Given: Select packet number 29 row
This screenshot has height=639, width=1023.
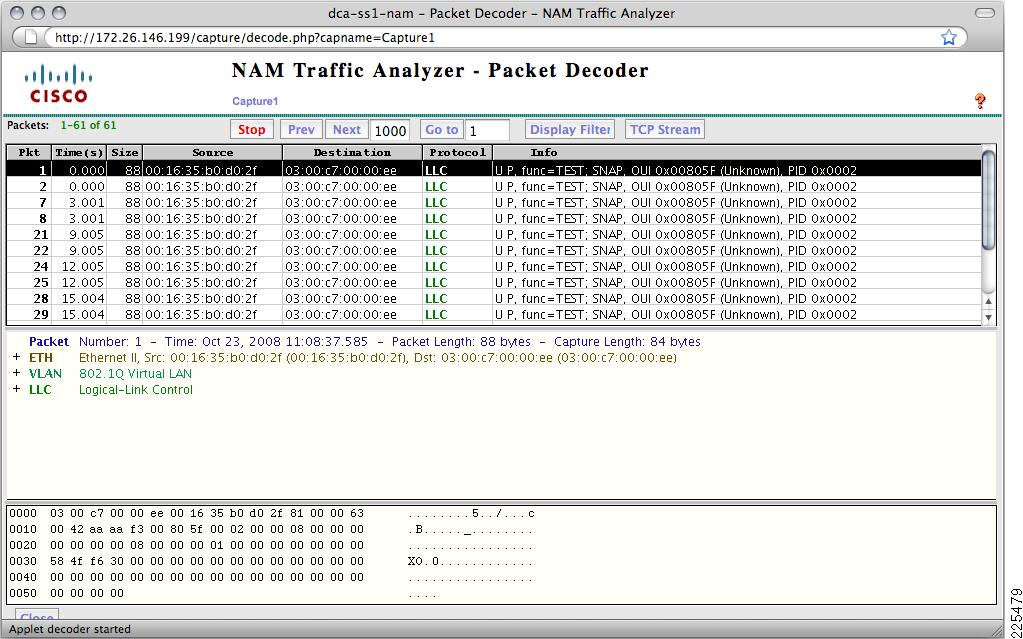Looking at the screenshot, I should pyautogui.click(x=494, y=315).
